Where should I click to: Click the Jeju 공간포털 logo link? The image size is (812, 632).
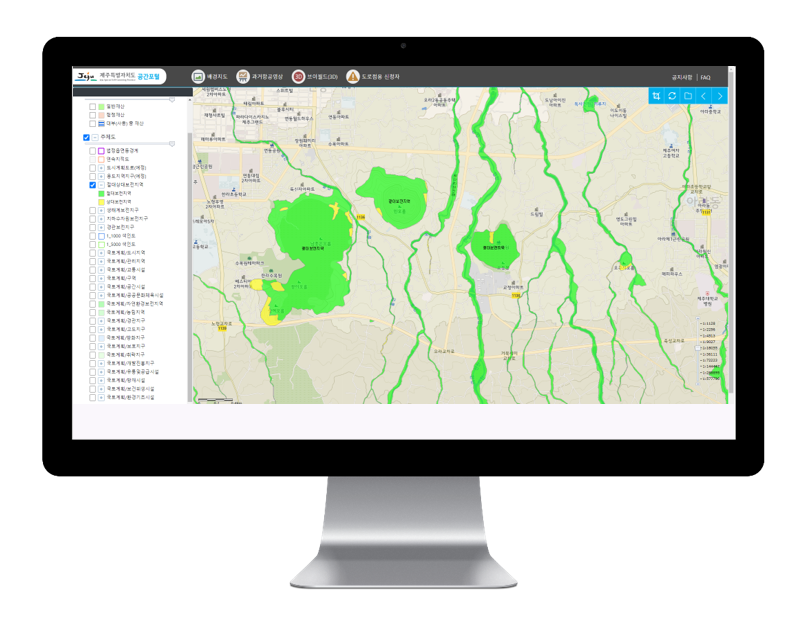tap(120, 76)
